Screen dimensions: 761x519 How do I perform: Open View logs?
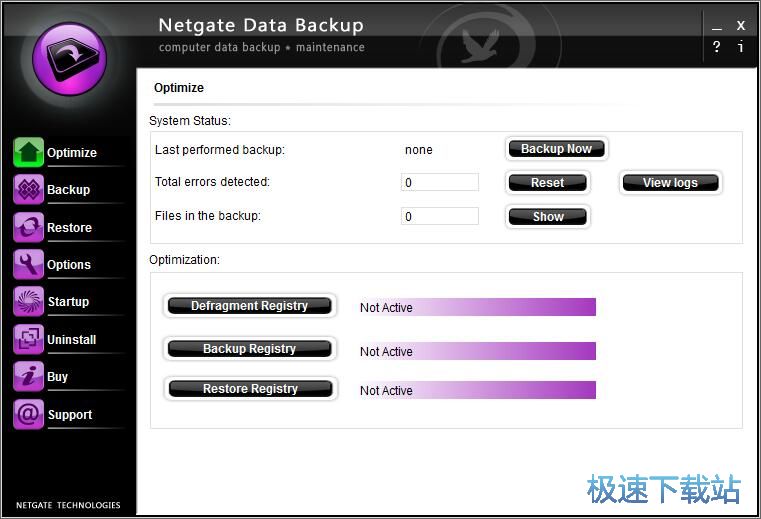click(x=670, y=183)
